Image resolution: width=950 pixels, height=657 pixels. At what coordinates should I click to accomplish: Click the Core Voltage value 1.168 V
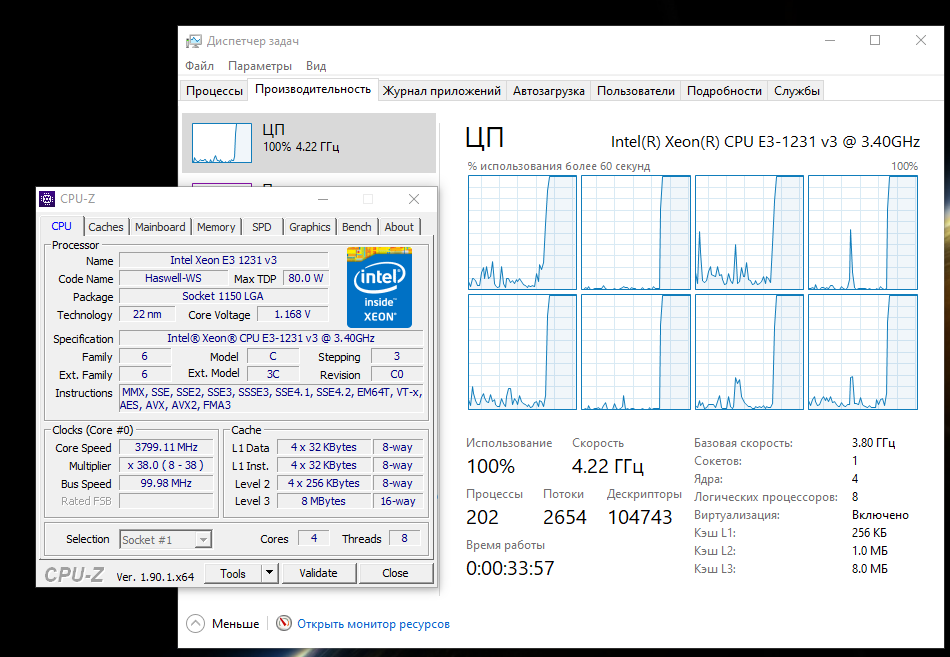(x=292, y=314)
